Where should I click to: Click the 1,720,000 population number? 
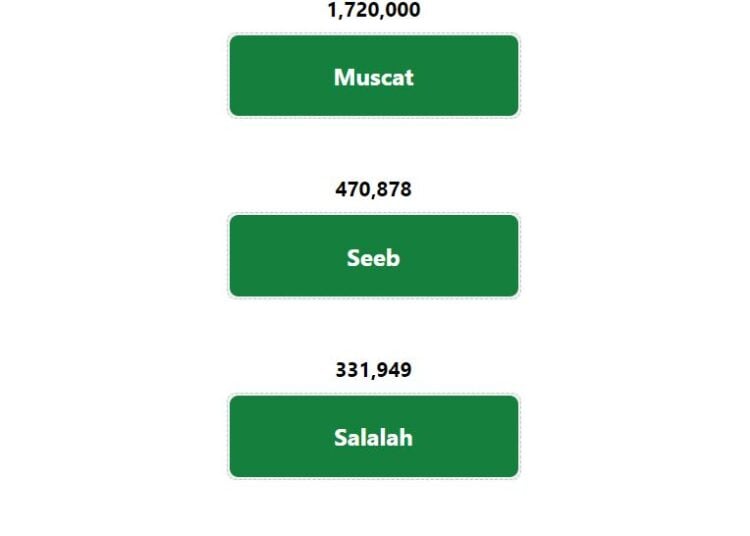pos(374,10)
